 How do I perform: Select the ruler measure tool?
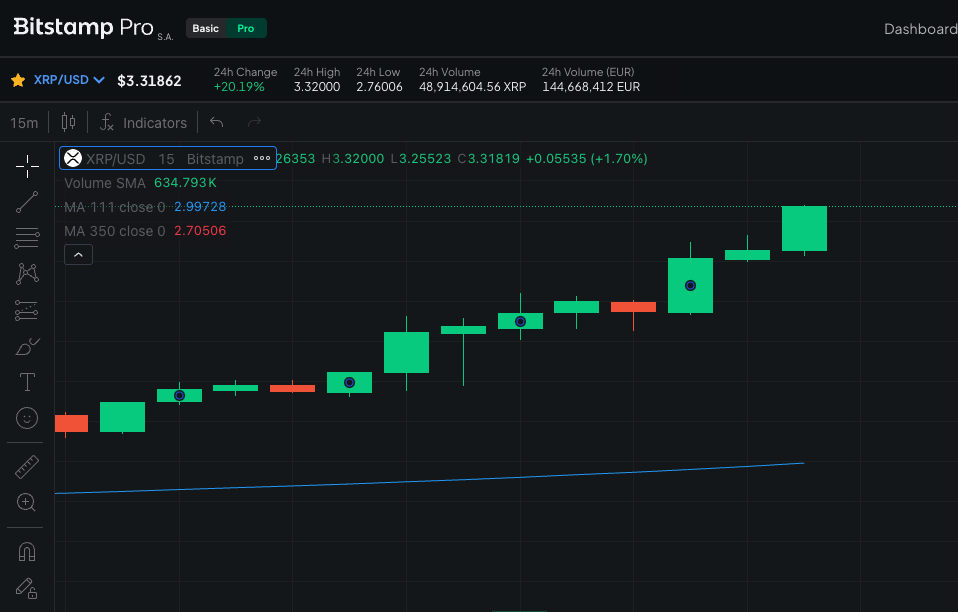coord(27,467)
